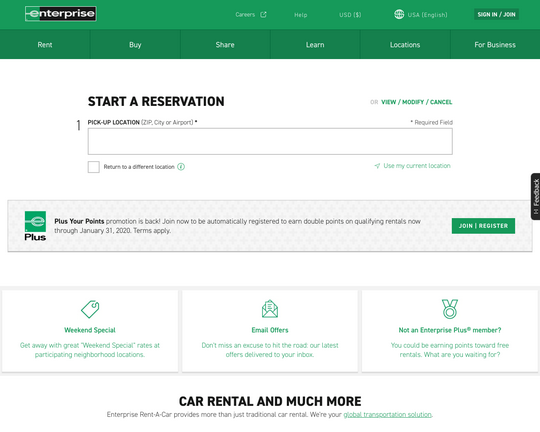Open the Feedback side tab

(x=536, y=196)
